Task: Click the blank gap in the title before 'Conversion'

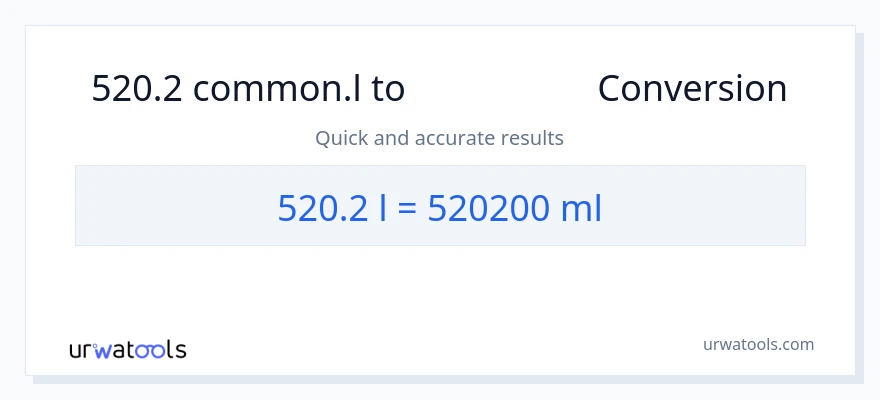Action: tap(500, 89)
